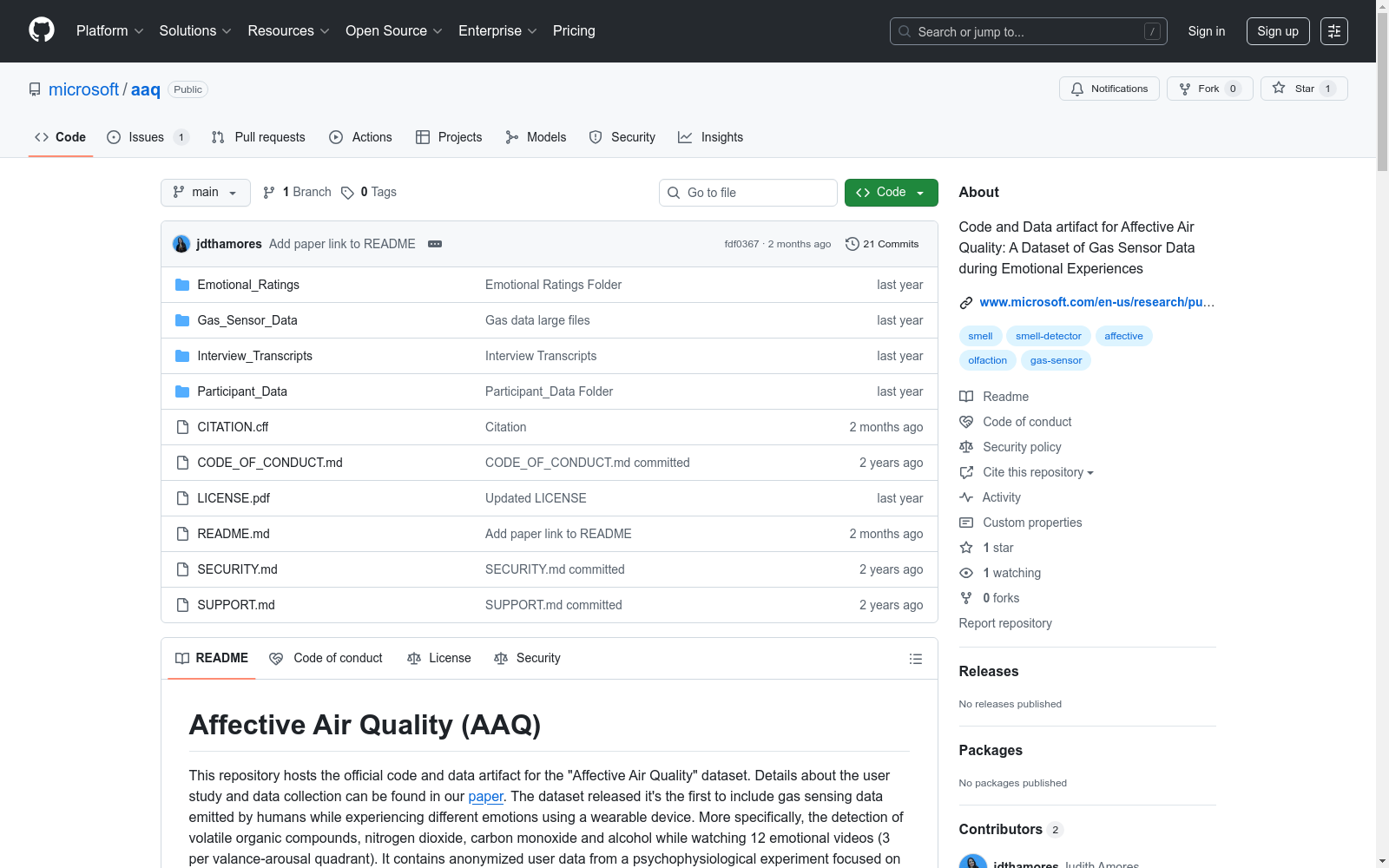Expand the Open Source menu

pos(394,31)
